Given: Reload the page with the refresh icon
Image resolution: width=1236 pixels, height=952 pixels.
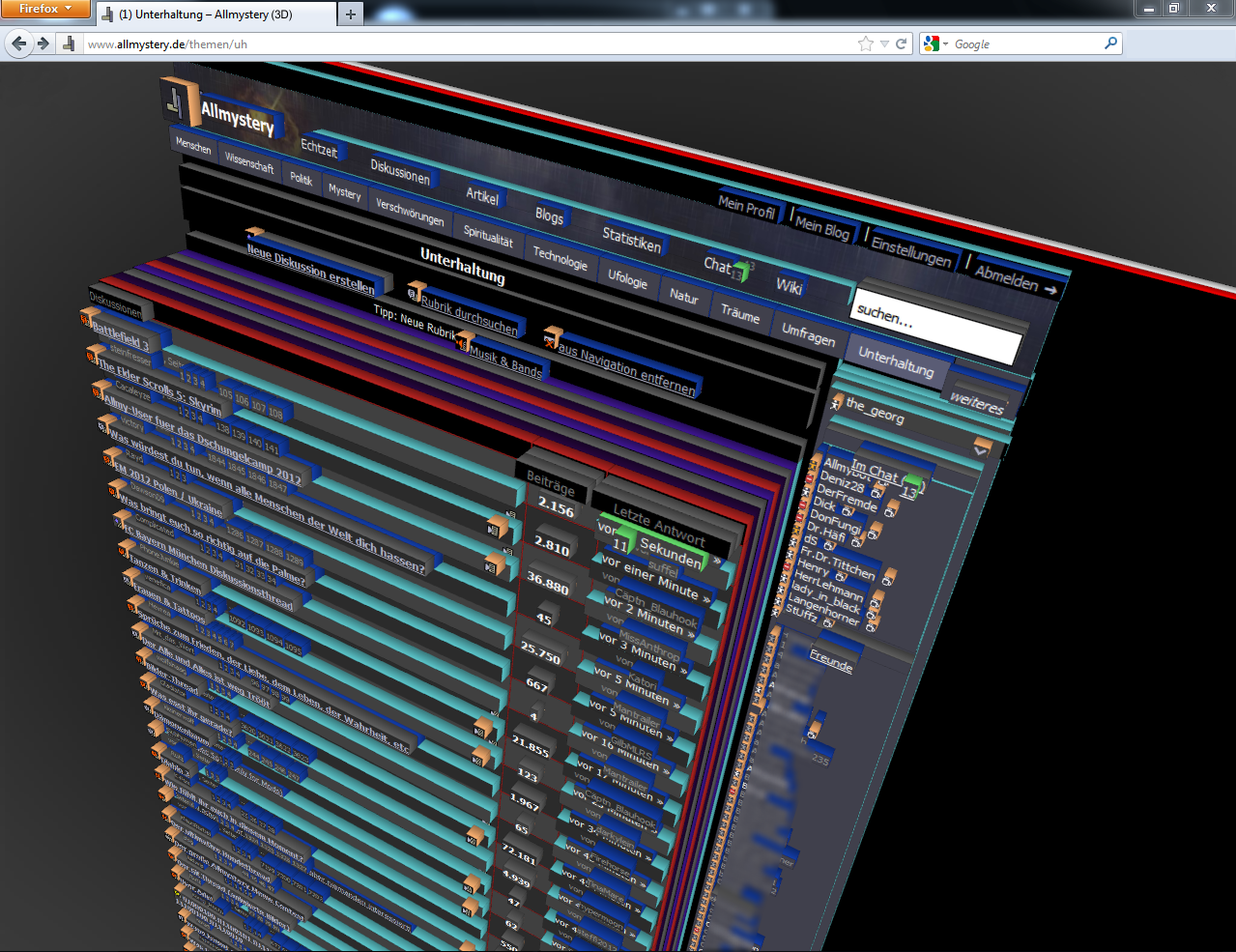Looking at the screenshot, I should 902,43.
